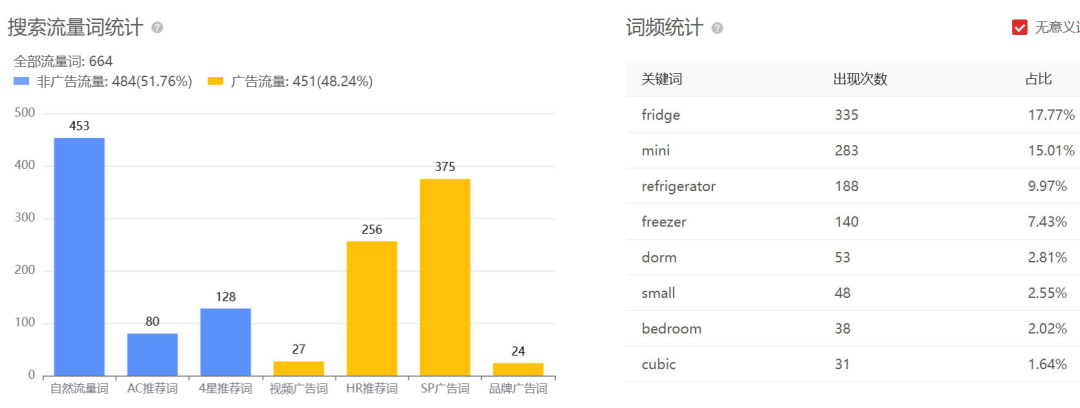Sort by the 出现次数 column header

860,79
